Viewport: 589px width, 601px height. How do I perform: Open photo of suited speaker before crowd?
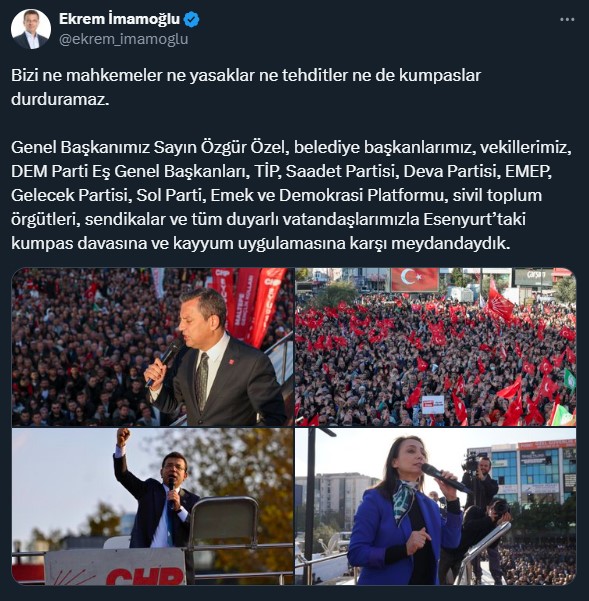click(x=153, y=347)
